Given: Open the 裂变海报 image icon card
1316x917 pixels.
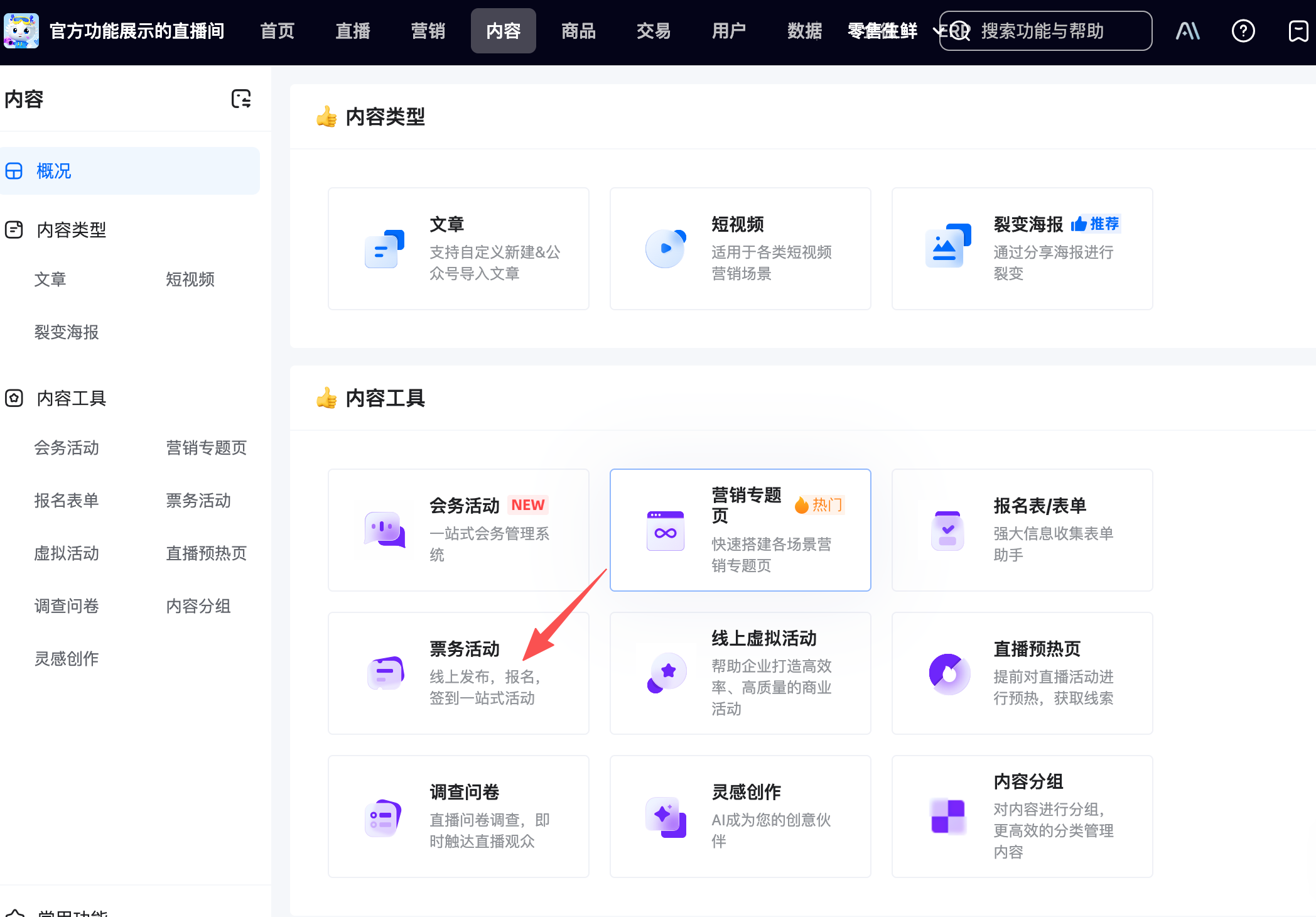Looking at the screenshot, I should coord(947,249).
